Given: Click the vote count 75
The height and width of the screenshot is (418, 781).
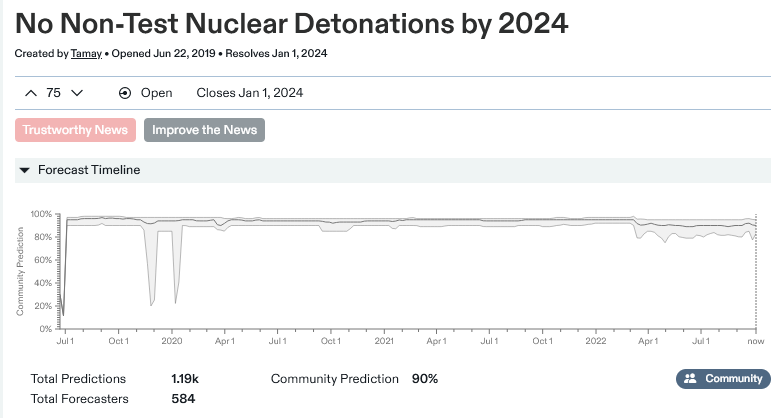Looking at the screenshot, I should point(54,93).
